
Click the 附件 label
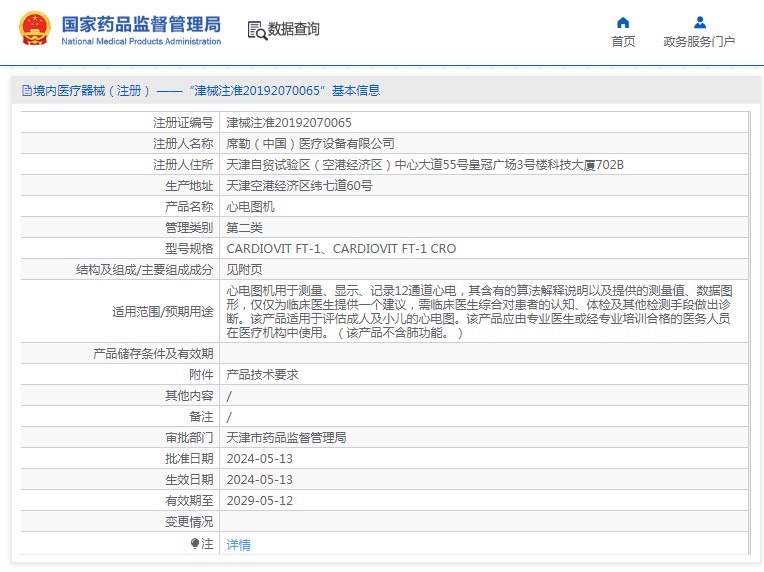point(201,375)
